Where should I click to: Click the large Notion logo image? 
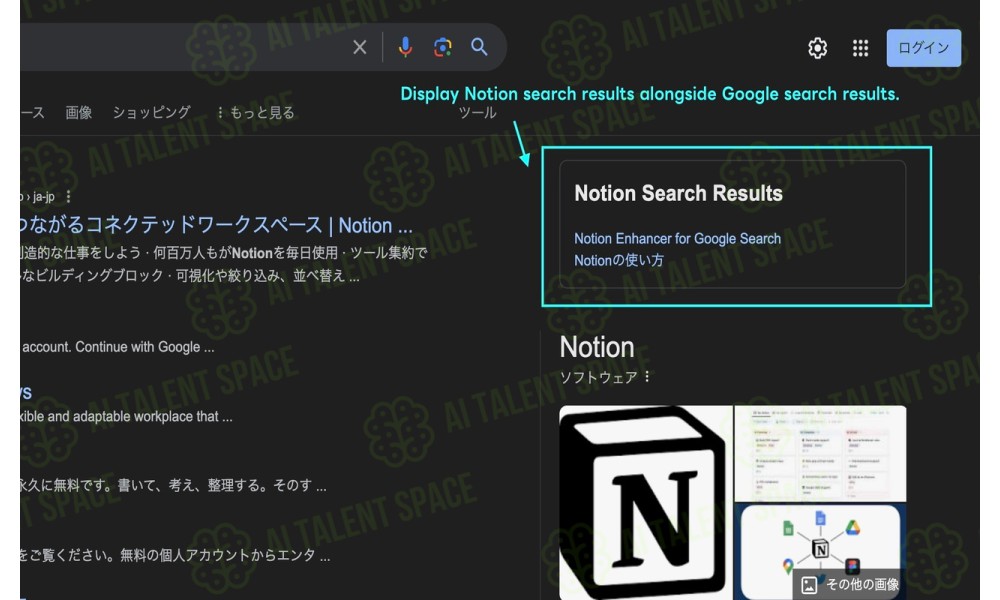[x=645, y=502]
